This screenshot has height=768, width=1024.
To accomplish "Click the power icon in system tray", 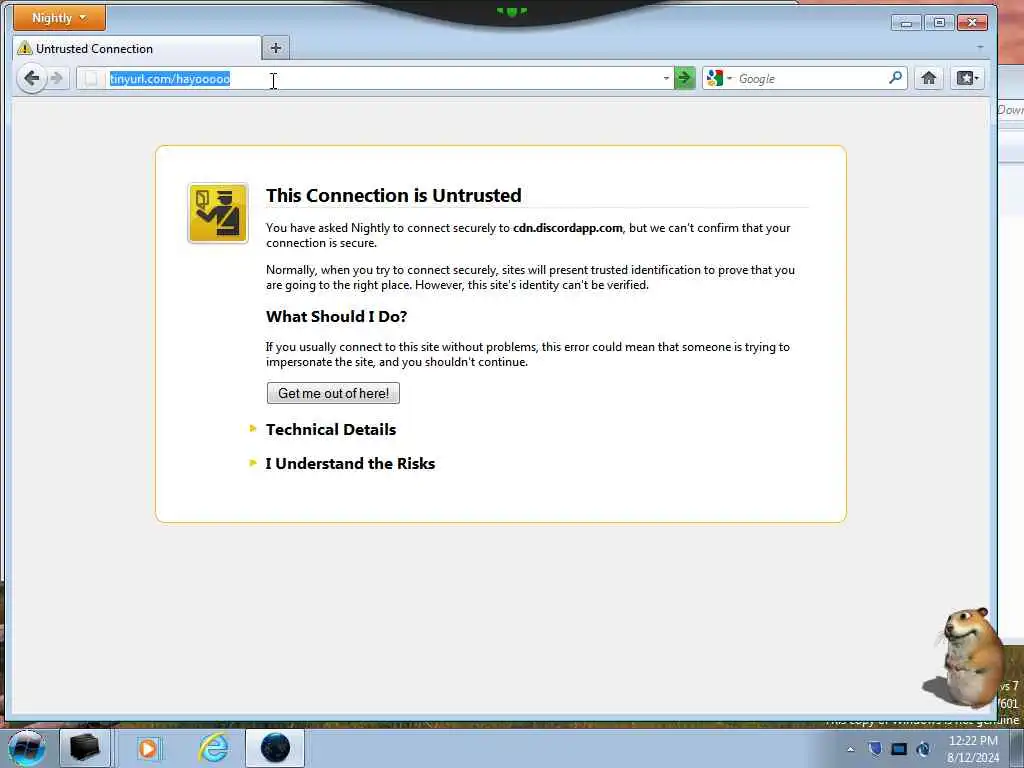I will point(923,749).
